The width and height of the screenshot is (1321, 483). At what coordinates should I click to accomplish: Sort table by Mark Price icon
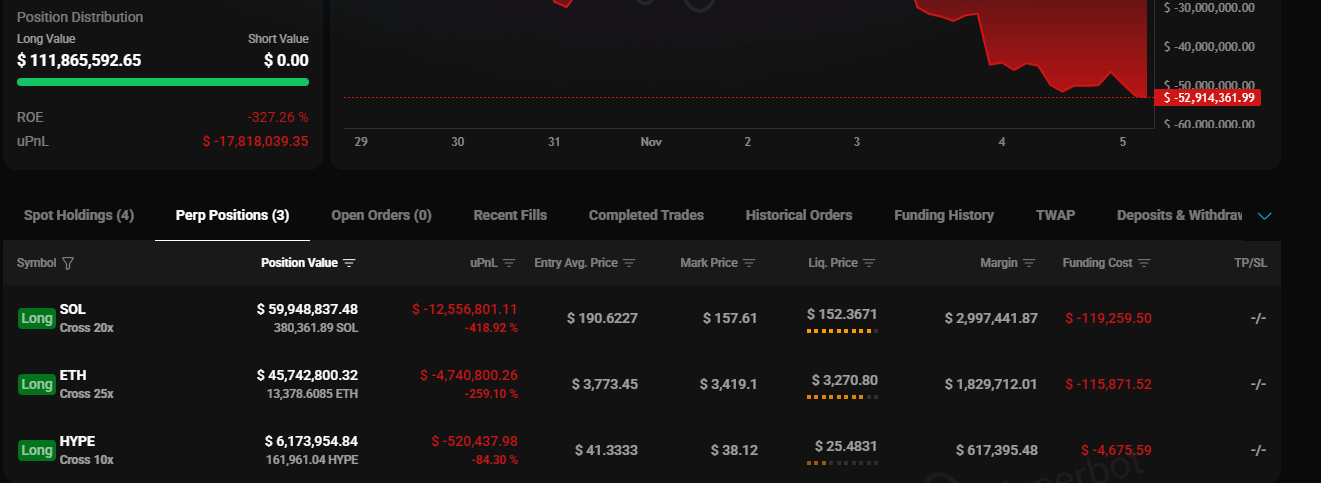coord(749,263)
